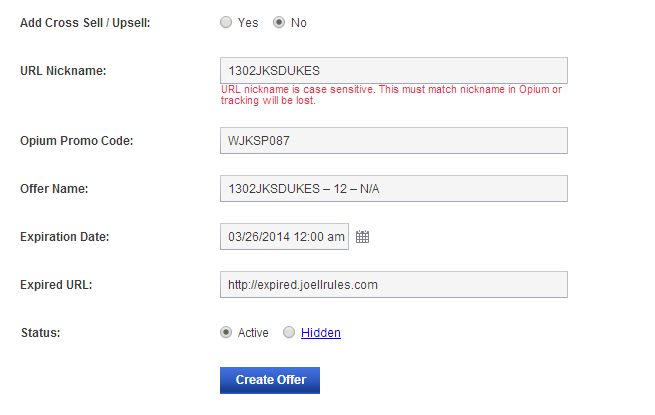Select Yes for Add Cross Sell / Upsell
The image size is (655, 415).
coord(226,22)
